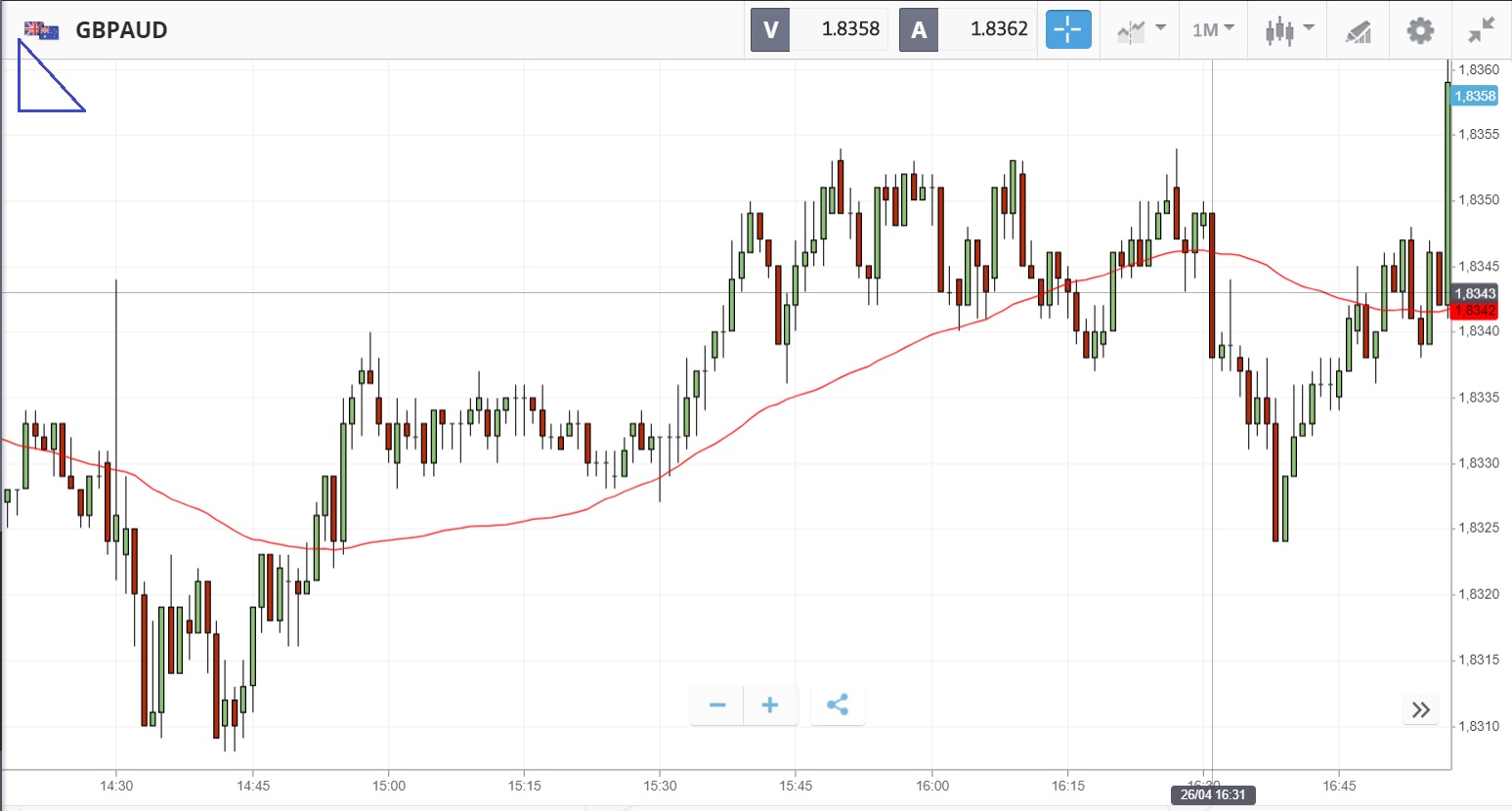Select the drawing tools icon
Image resolution: width=1512 pixels, height=811 pixels.
pyautogui.click(x=1358, y=31)
